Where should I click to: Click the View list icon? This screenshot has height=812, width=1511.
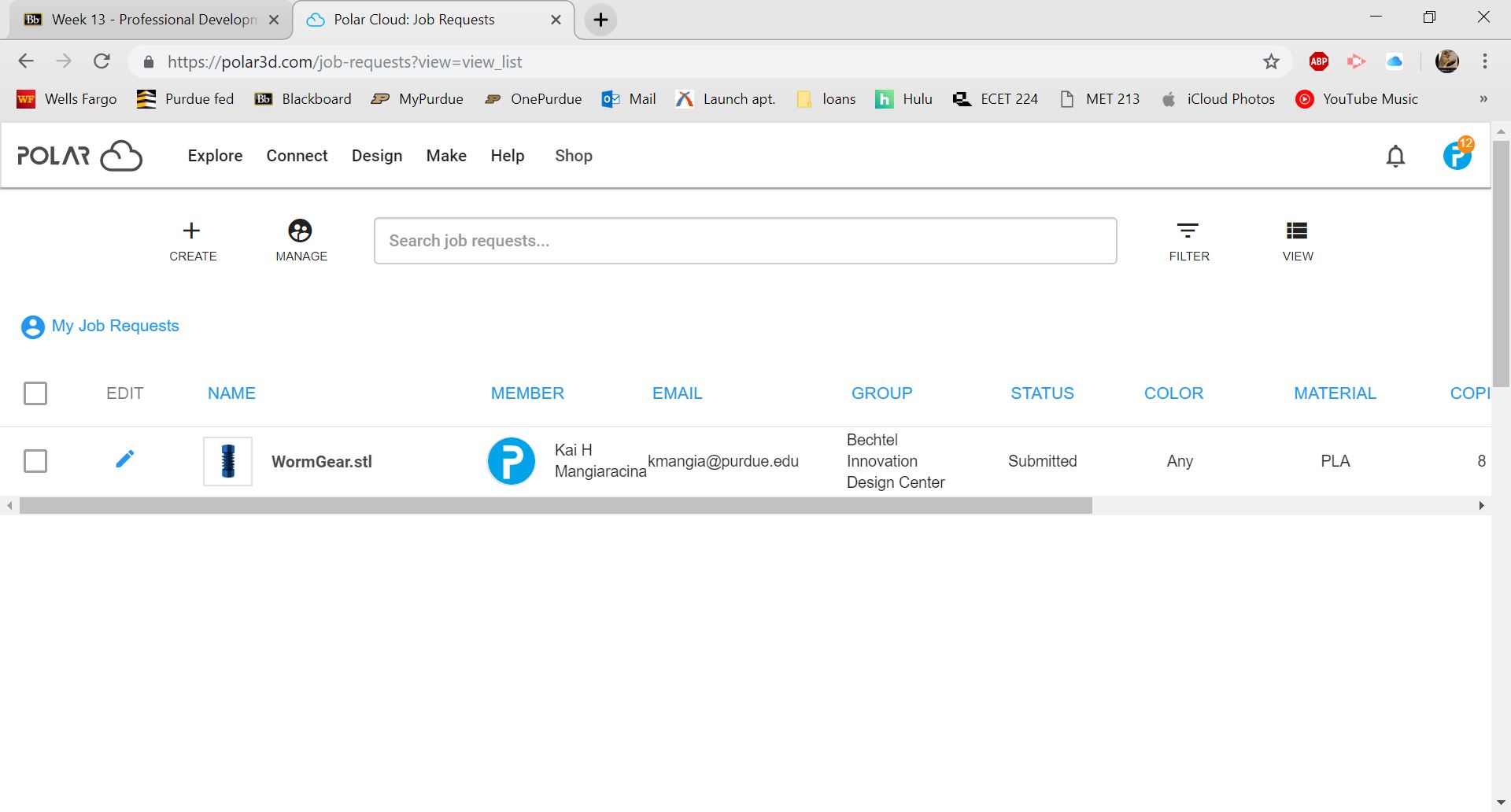point(1296,231)
